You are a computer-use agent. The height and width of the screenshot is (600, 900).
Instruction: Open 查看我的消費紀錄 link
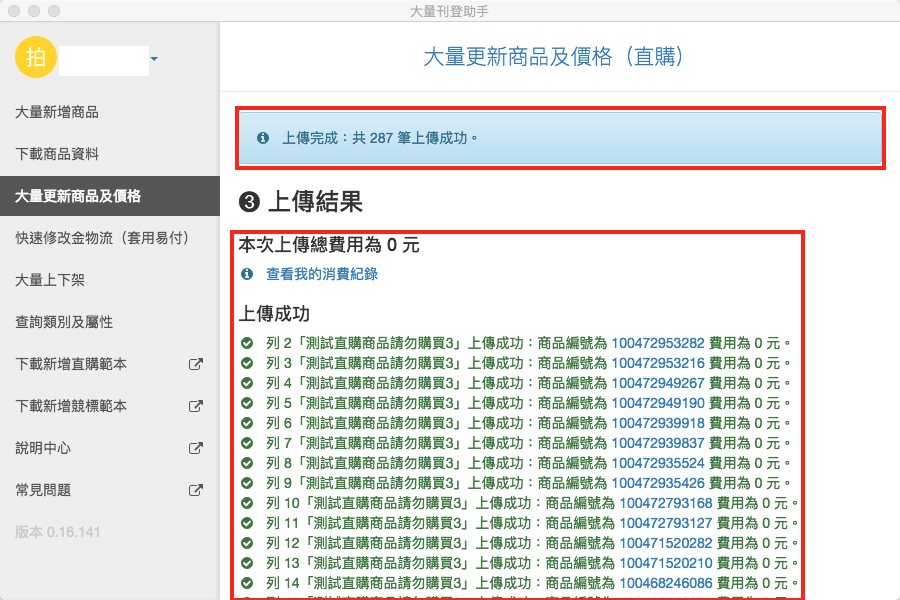(321, 273)
